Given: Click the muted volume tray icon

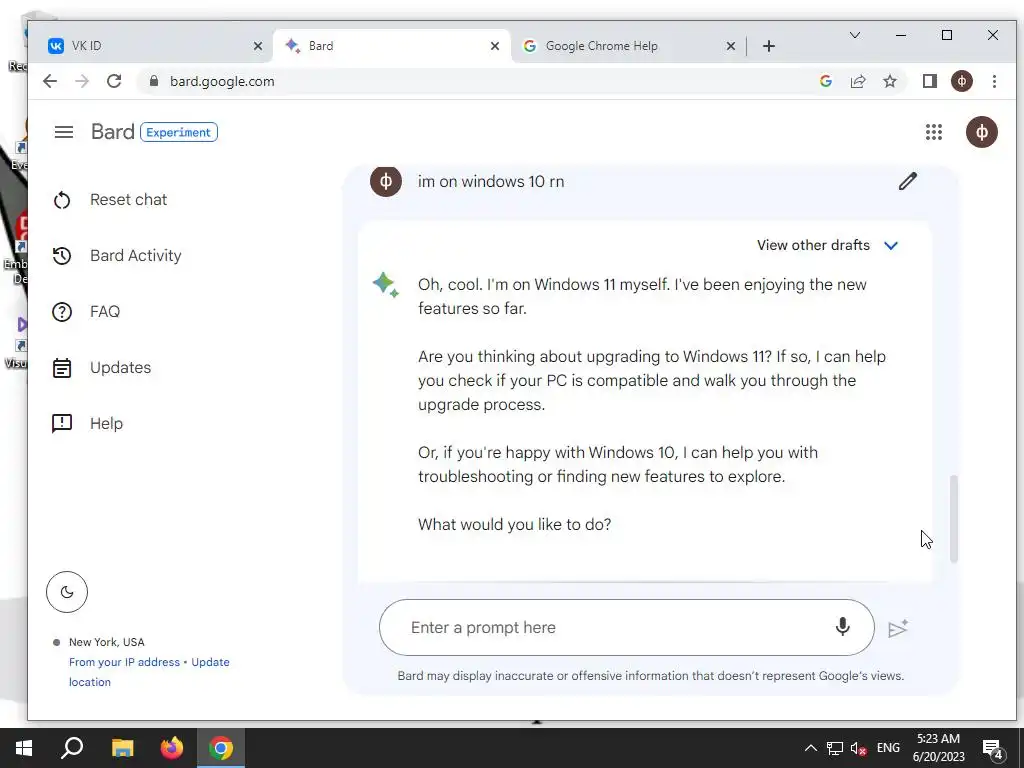Looking at the screenshot, I should (858, 748).
